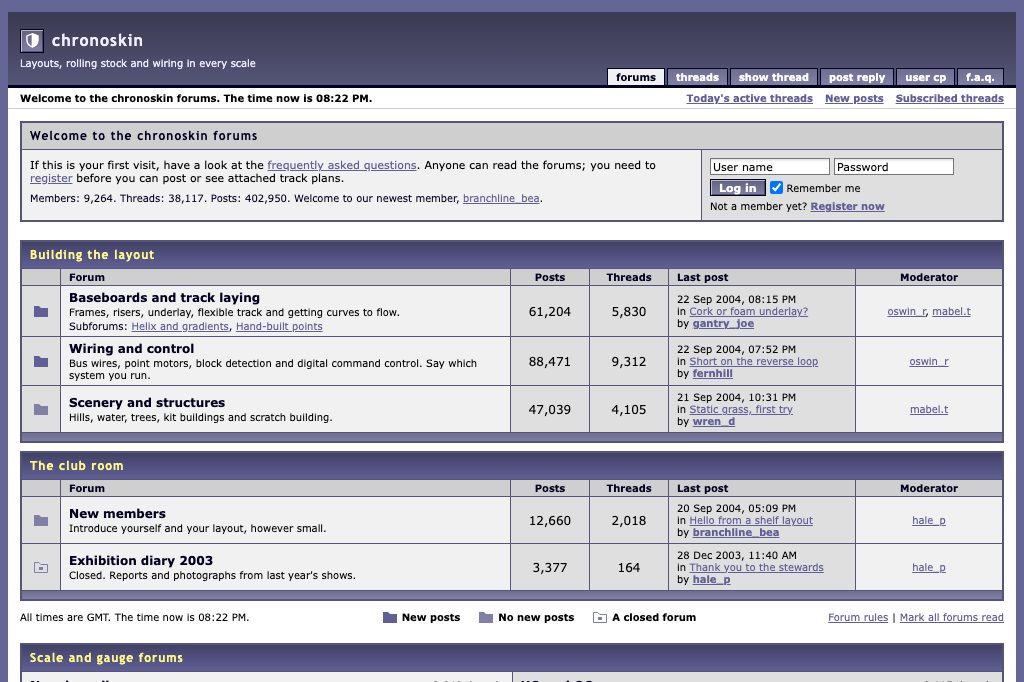This screenshot has width=1024, height=682.
Task: View gantry_joe's profile
Action: 723,323
